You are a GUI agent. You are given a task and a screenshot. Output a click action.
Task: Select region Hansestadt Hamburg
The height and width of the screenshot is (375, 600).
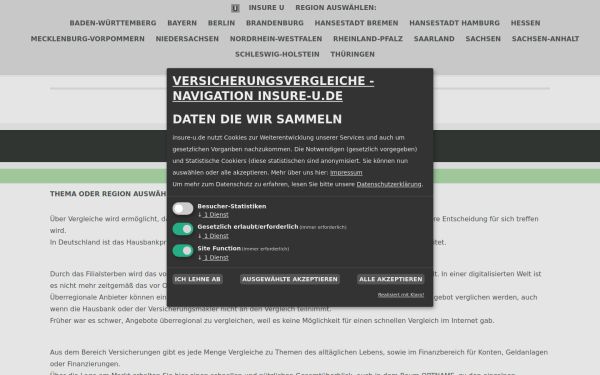coord(455,23)
